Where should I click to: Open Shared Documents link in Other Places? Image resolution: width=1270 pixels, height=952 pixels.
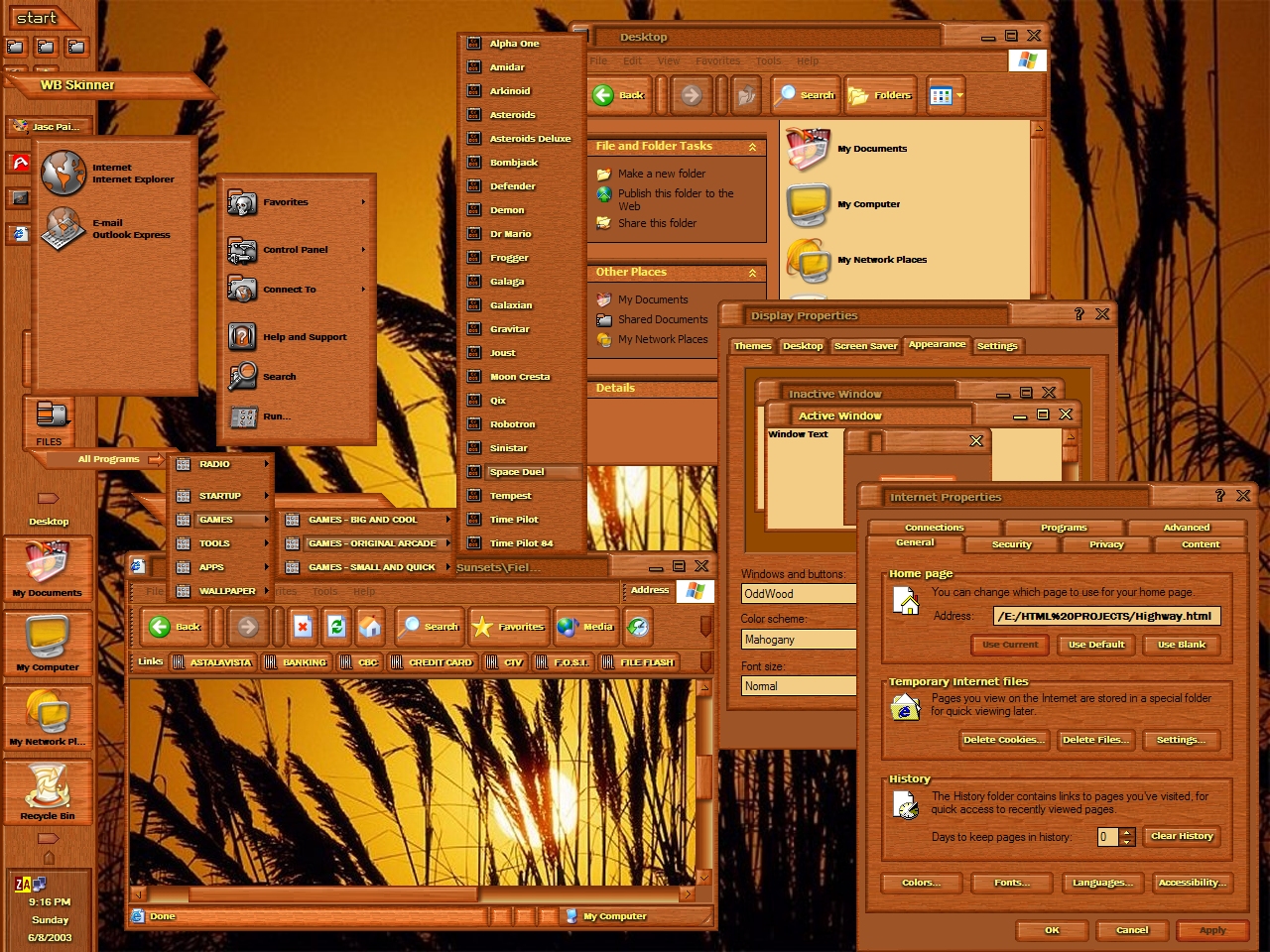pyautogui.click(x=663, y=319)
